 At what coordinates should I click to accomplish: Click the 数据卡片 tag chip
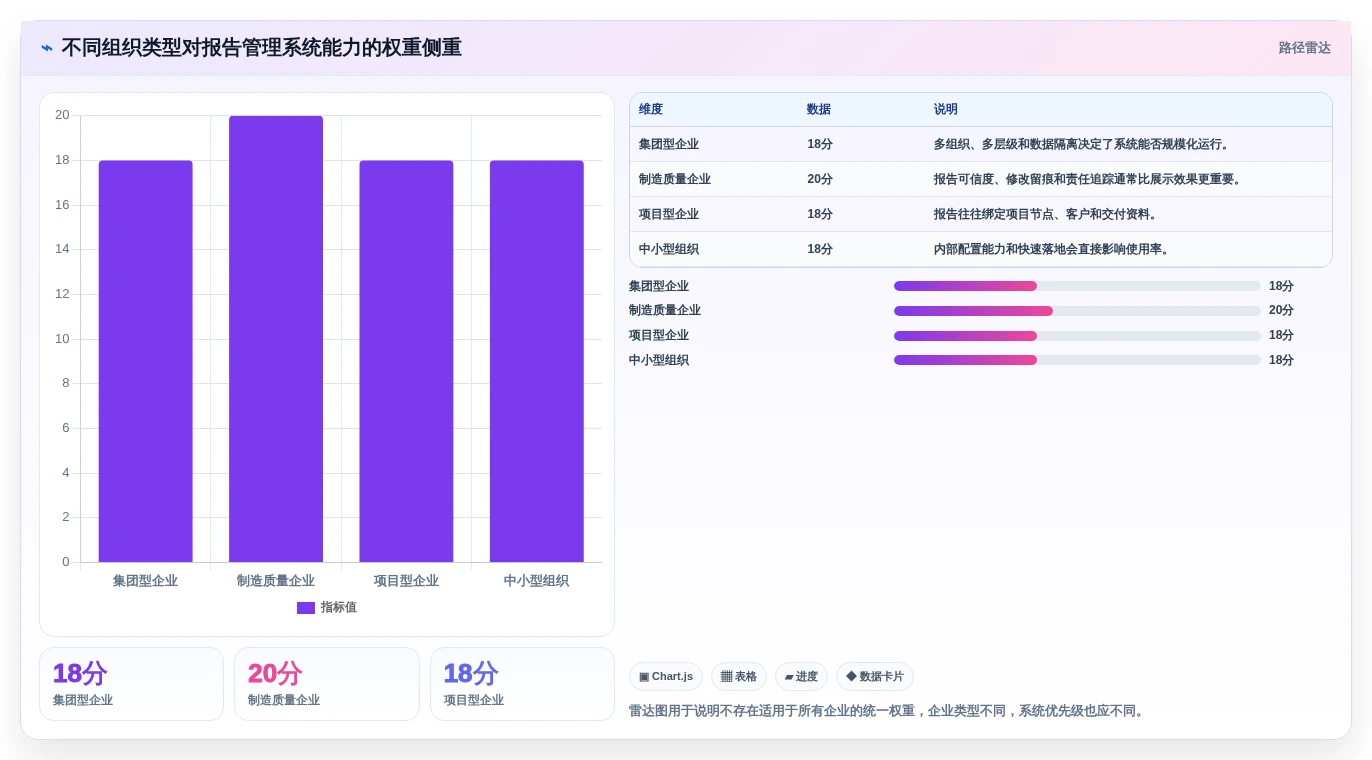(x=875, y=677)
